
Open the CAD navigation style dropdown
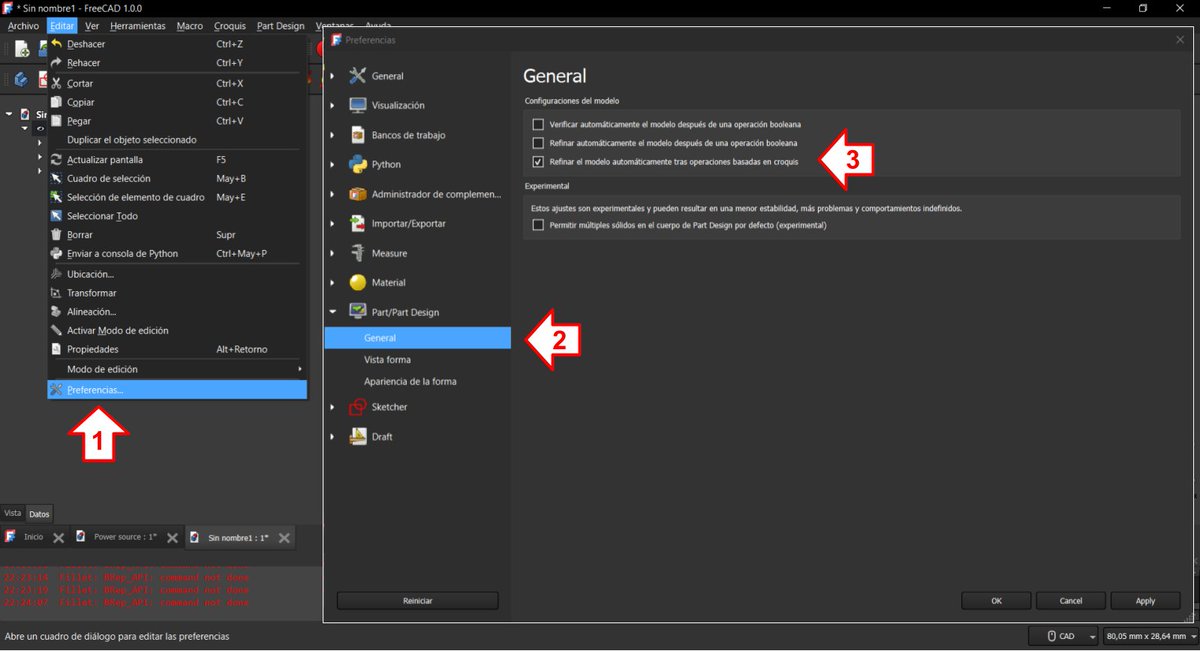pos(1063,636)
